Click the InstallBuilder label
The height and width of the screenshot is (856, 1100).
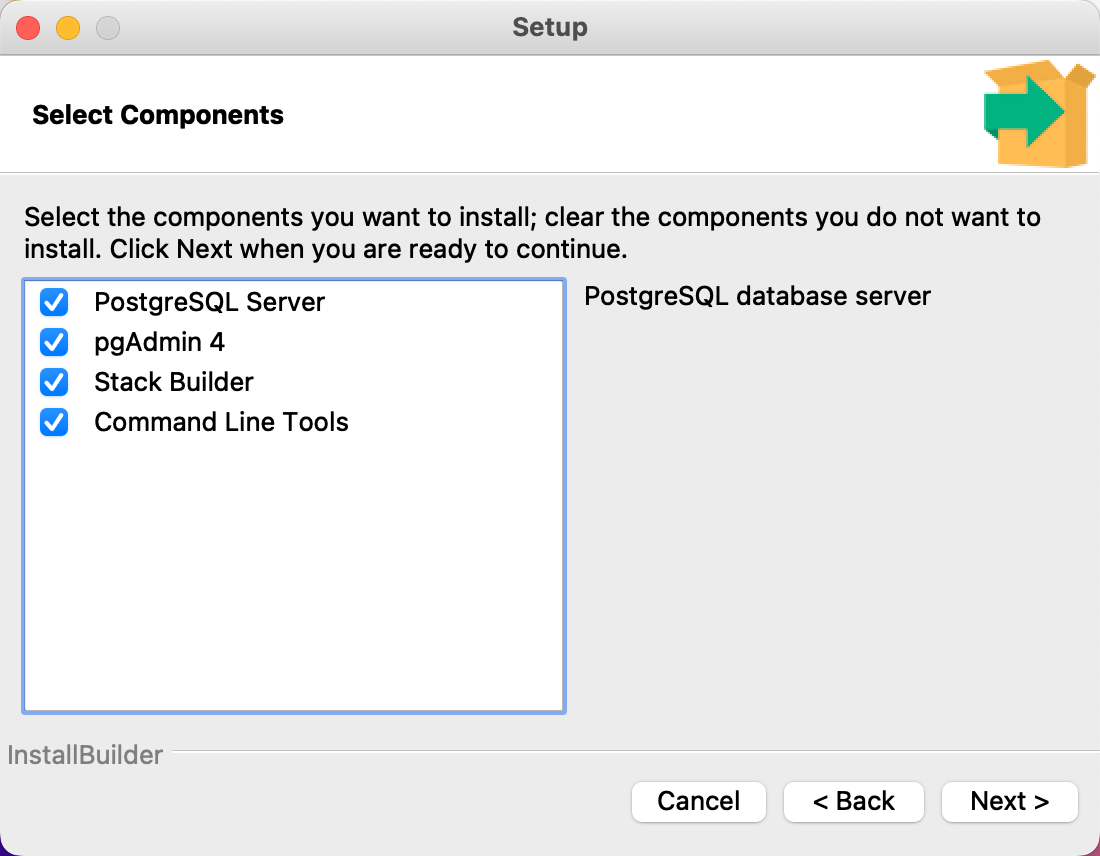coord(85,755)
